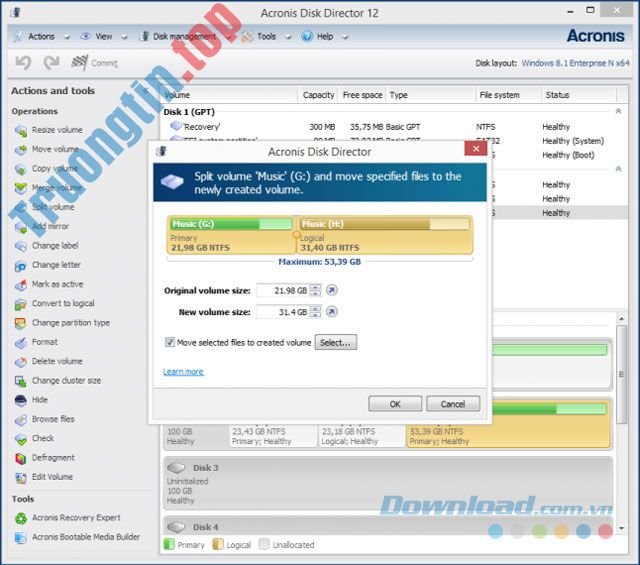Select the Change label icon
The image size is (640, 565).
20,246
